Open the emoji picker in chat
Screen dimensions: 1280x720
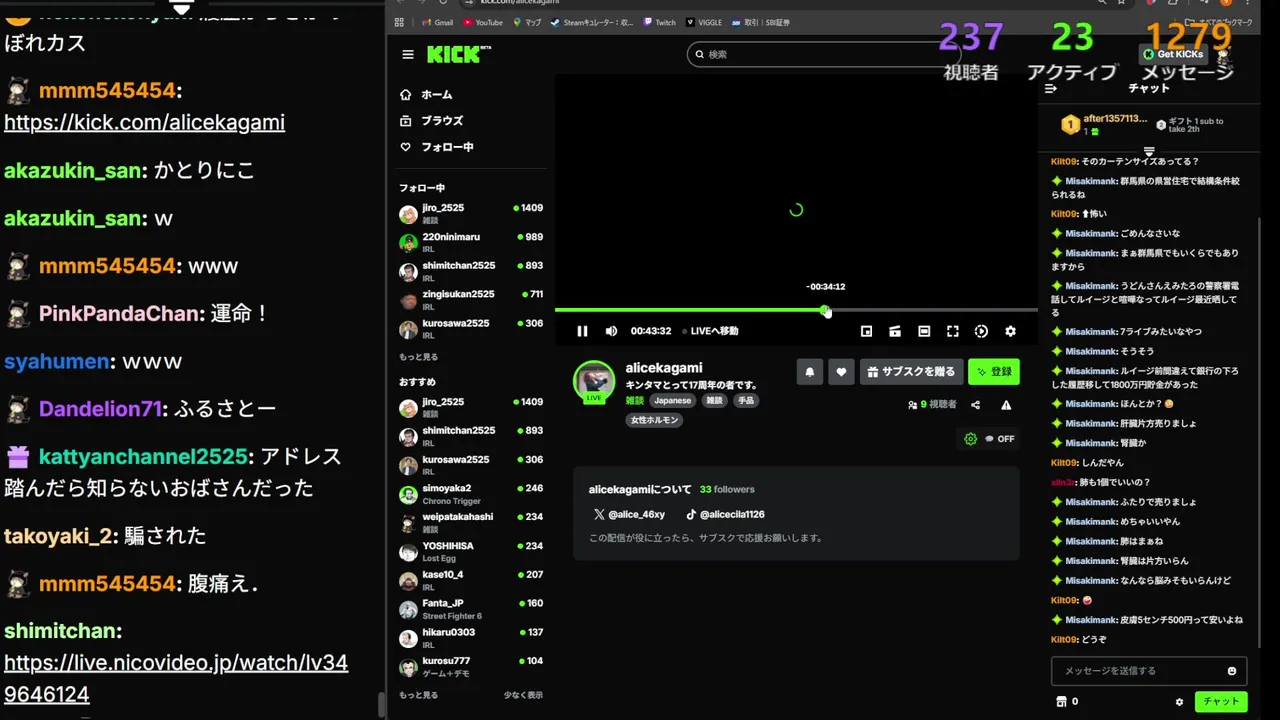point(1232,671)
